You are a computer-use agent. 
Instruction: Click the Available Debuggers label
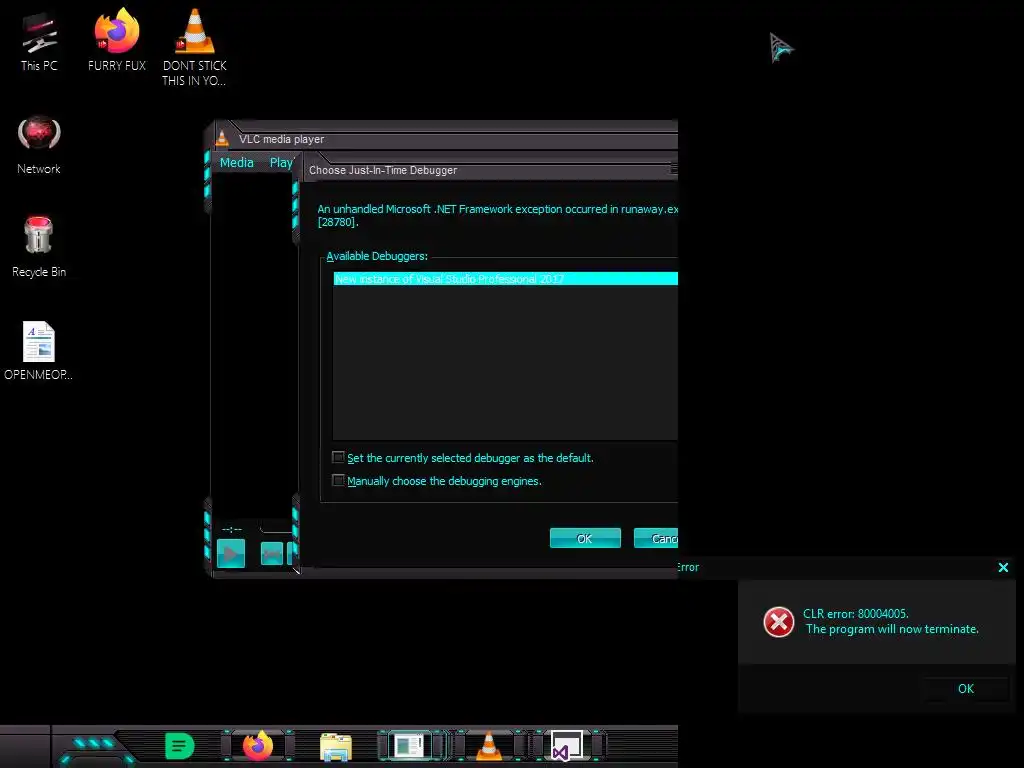click(x=377, y=256)
